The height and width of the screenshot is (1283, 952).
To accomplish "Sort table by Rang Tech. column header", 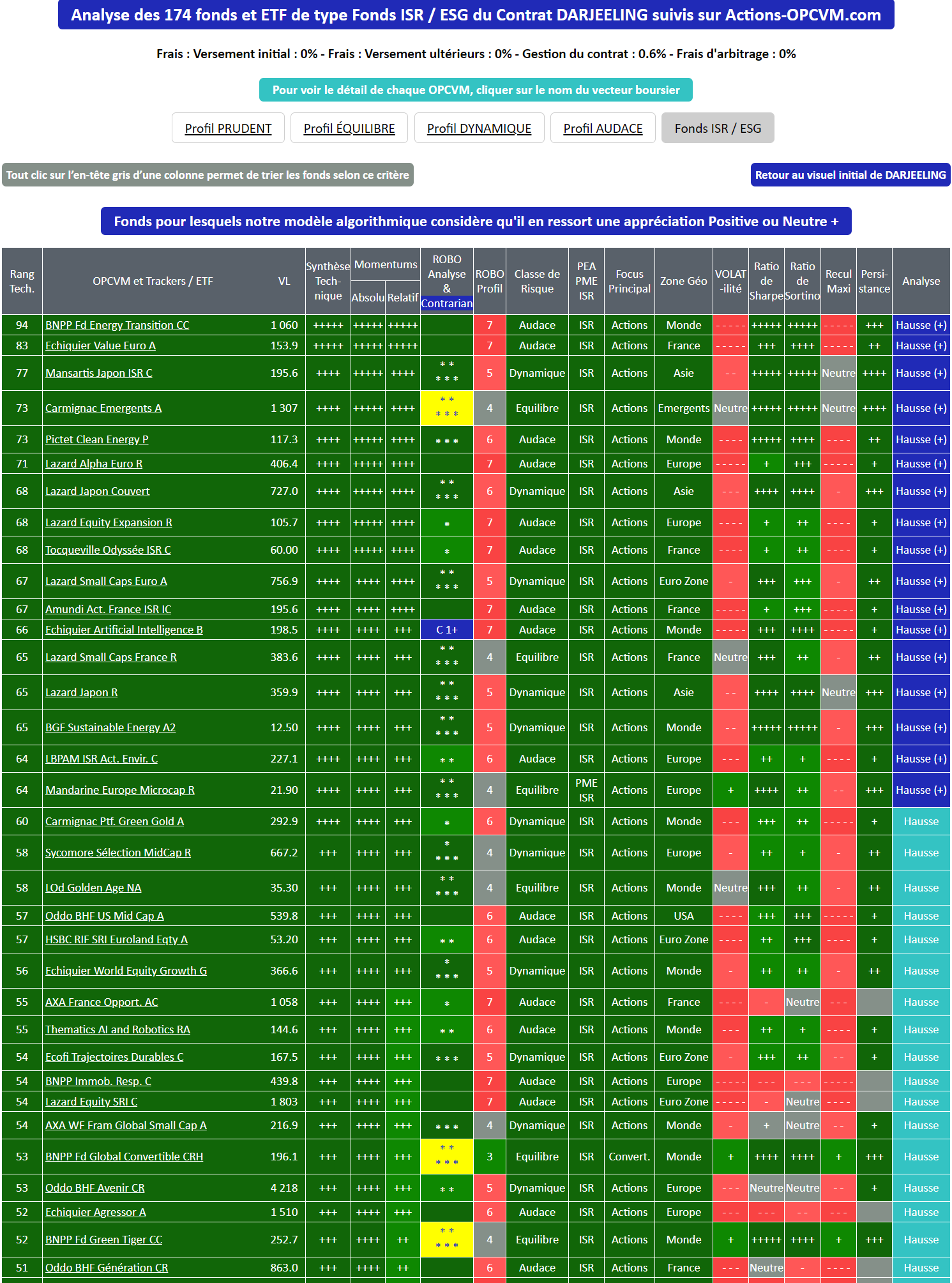I will 22,281.
